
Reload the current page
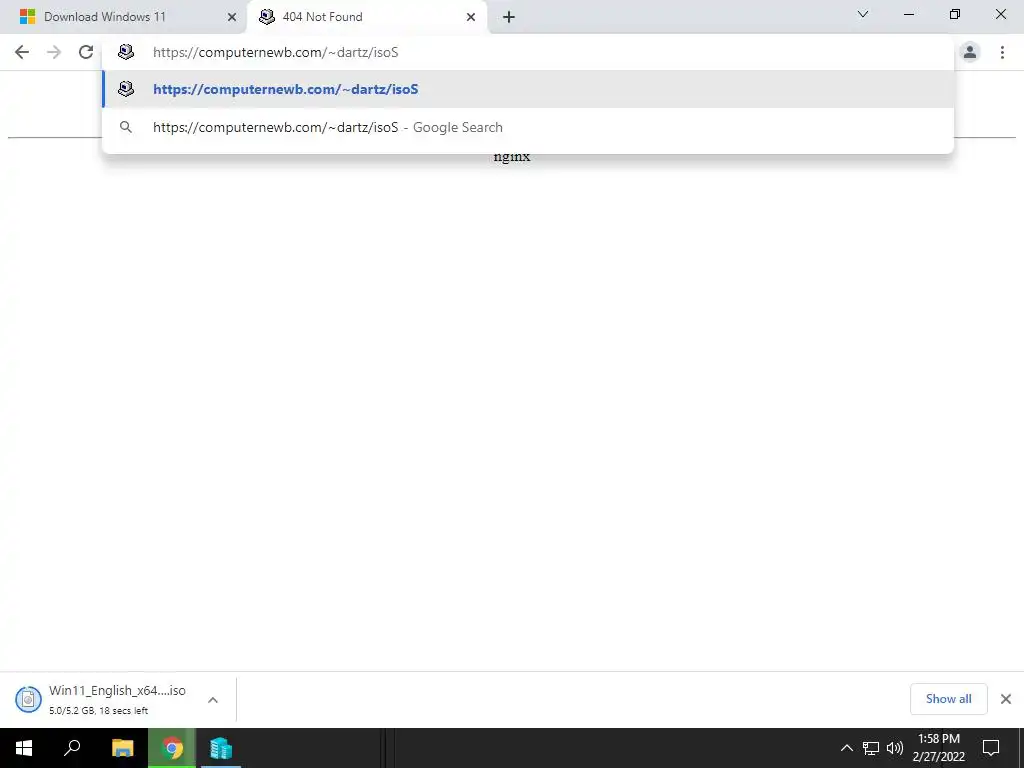pos(86,52)
